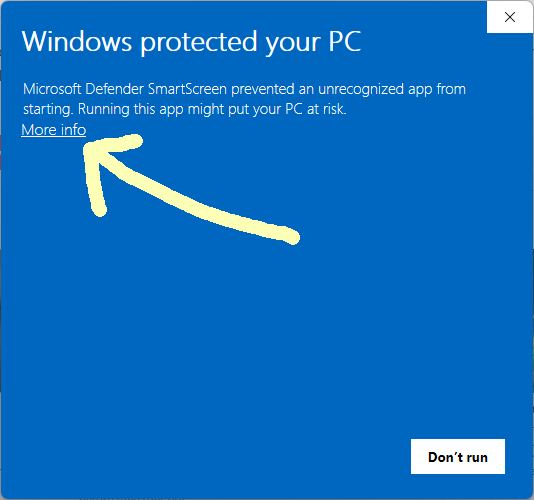Expand the warning via More info

tap(54, 130)
